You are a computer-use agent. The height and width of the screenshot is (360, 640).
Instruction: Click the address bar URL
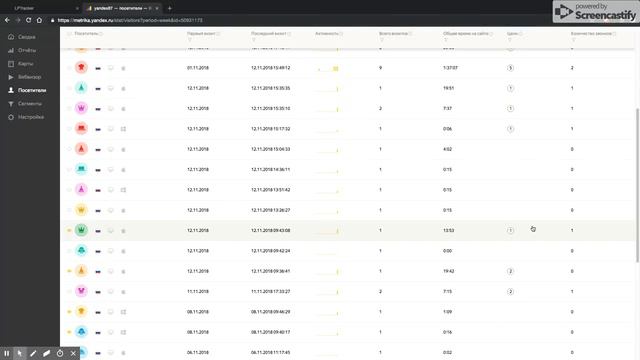tap(130, 20)
